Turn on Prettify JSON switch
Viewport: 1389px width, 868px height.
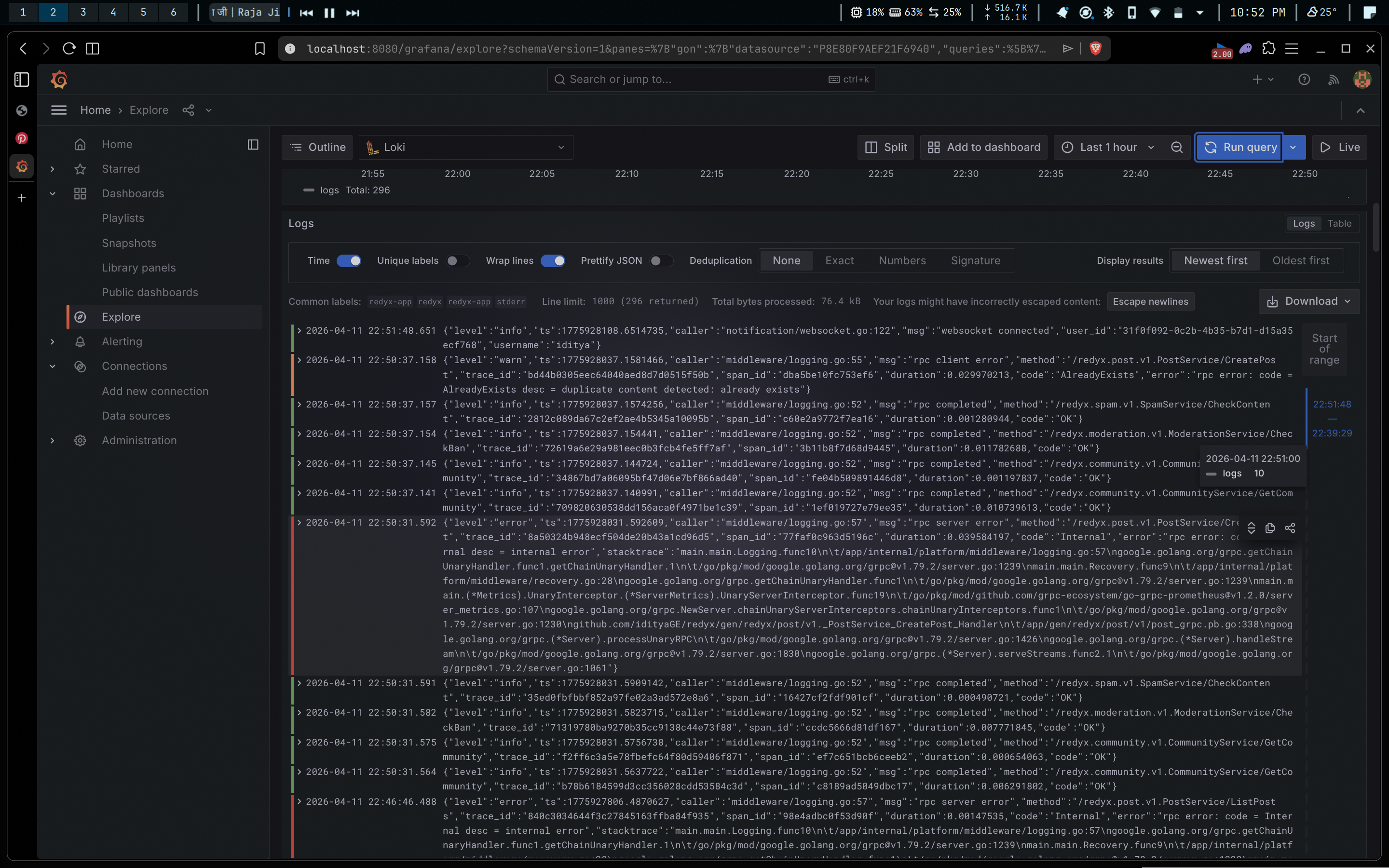tap(661, 260)
